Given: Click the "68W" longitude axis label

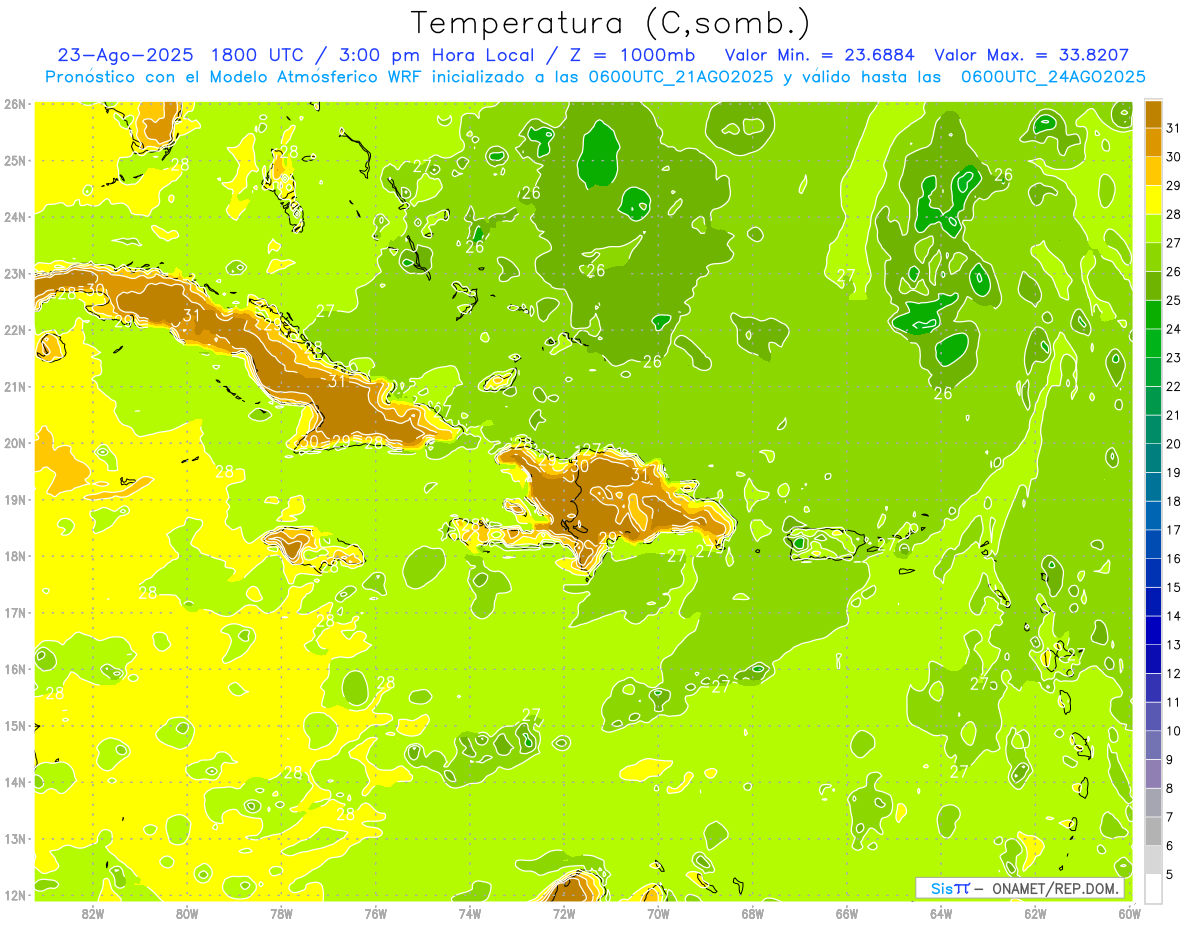Looking at the screenshot, I should coord(753,913).
